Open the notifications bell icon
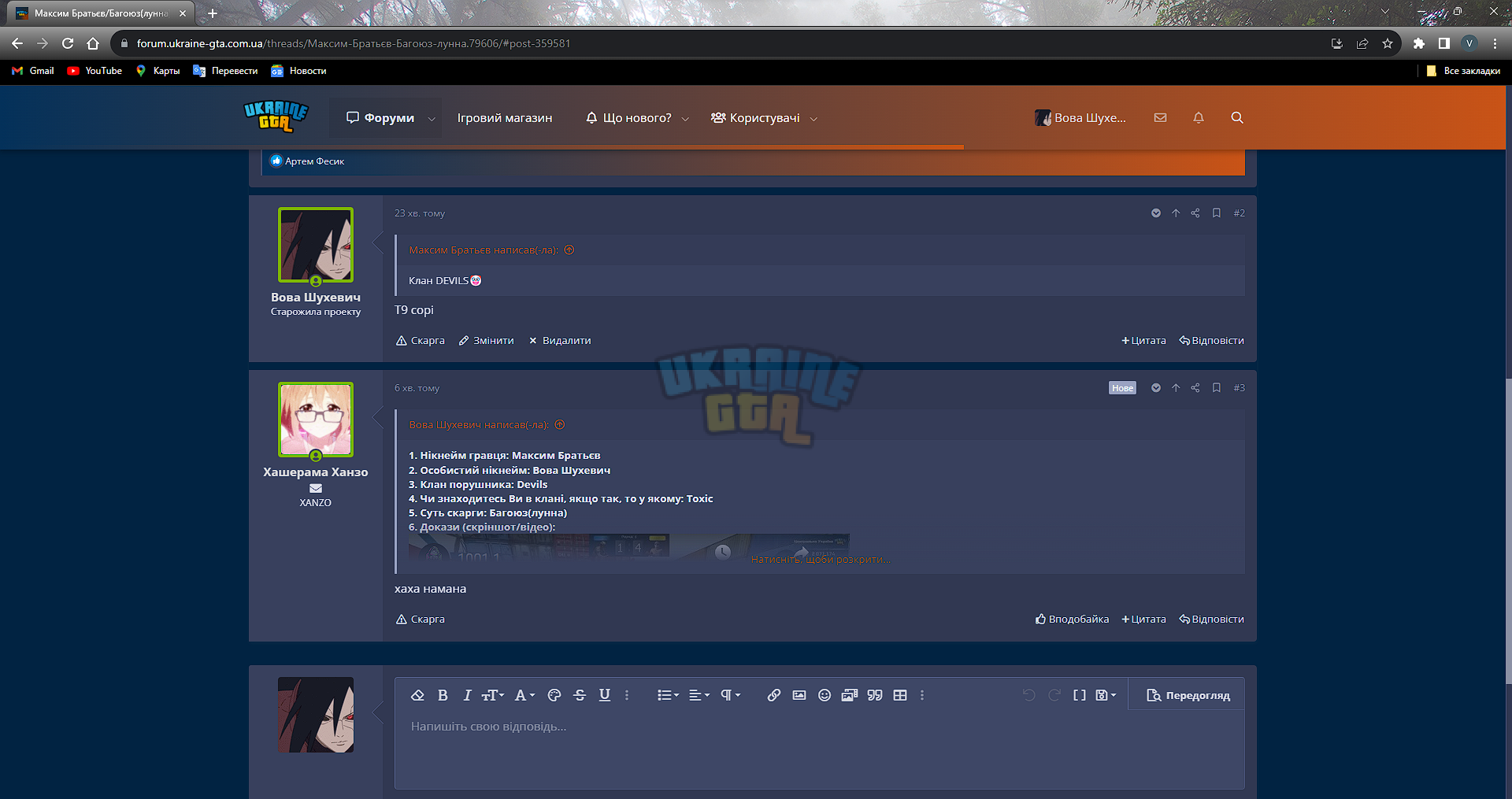 (x=1199, y=117)
